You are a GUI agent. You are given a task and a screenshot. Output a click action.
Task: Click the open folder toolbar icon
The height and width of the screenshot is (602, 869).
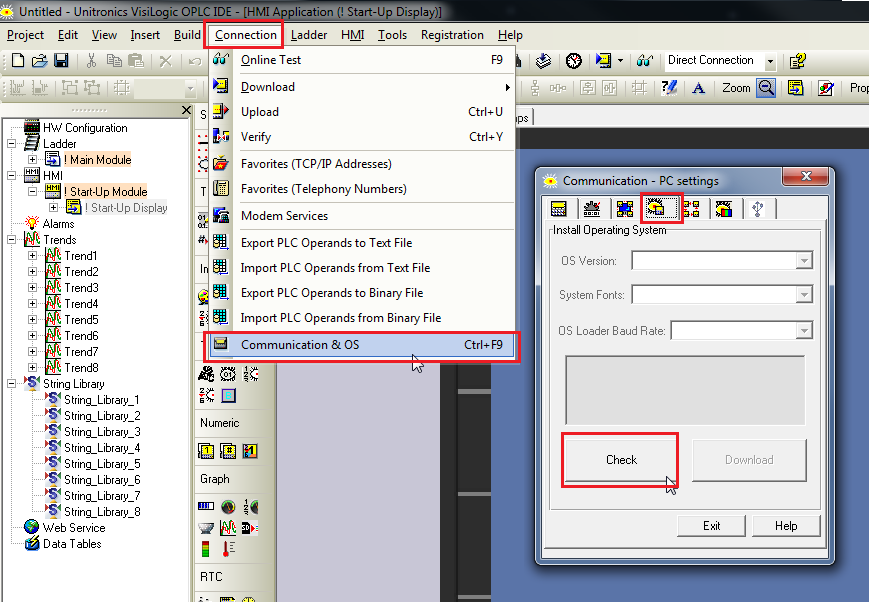tap(39, 60)
